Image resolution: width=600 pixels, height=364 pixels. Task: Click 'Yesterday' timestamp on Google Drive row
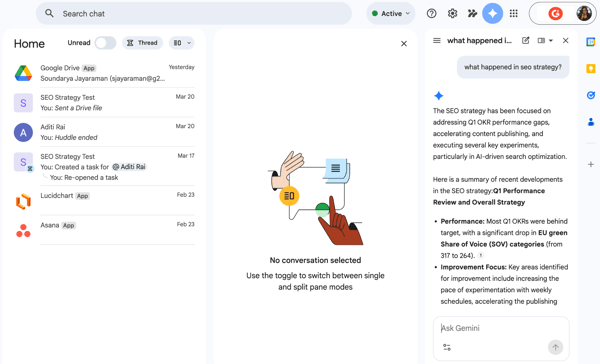click(x=181, y=67)
